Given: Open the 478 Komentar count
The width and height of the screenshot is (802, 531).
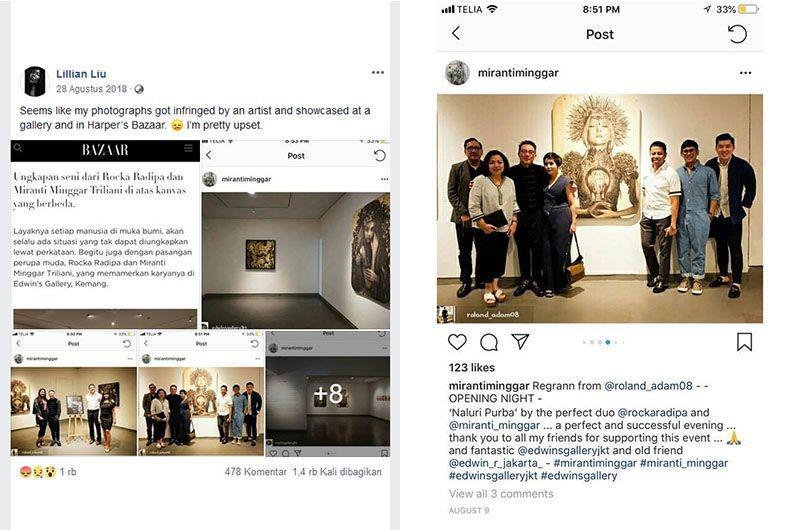Looking at the screenshot, I should coord(255,472).
